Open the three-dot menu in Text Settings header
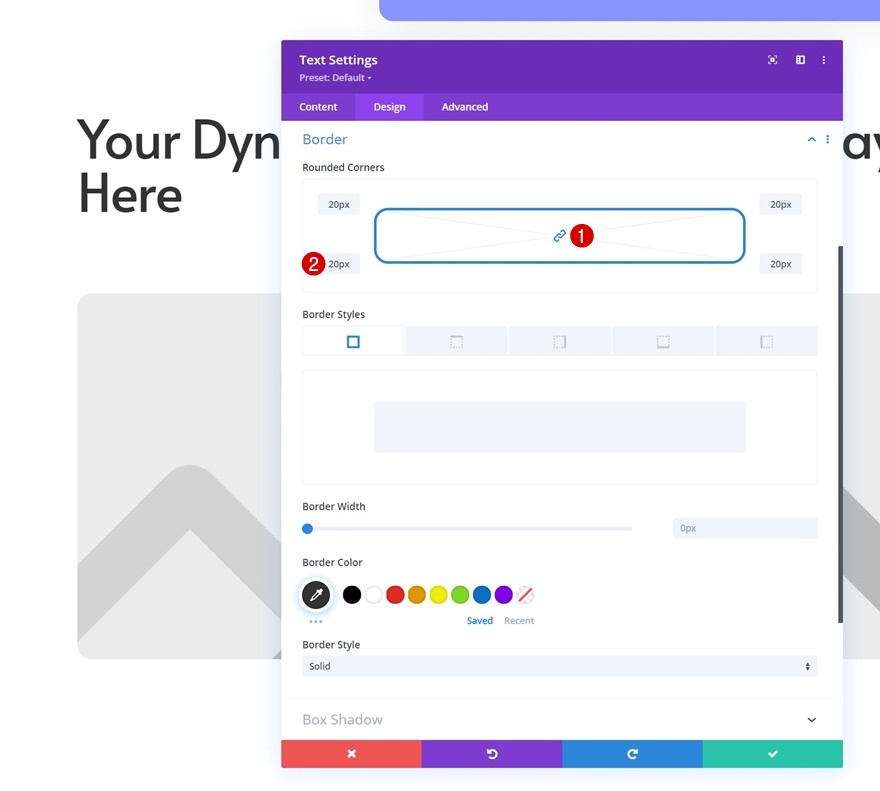 coord(823,60)
